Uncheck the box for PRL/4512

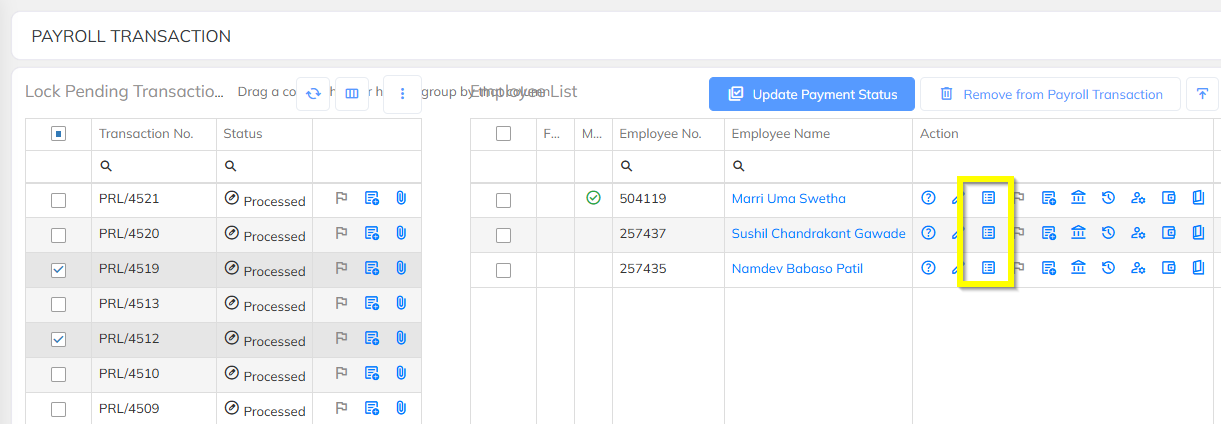tap(58, 340)
